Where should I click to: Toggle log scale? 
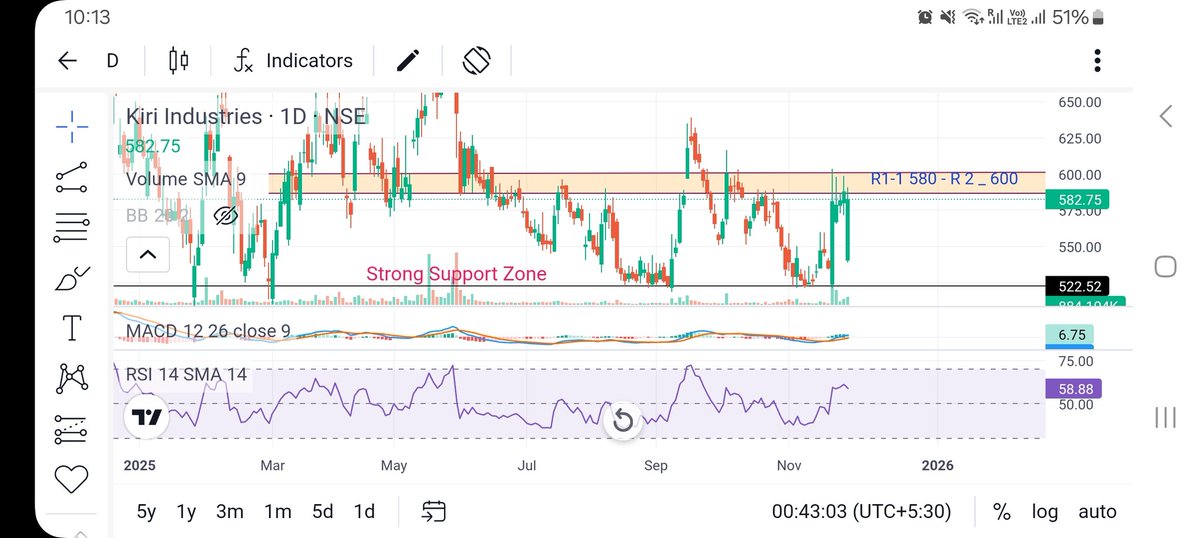[x=1045, y=512]
